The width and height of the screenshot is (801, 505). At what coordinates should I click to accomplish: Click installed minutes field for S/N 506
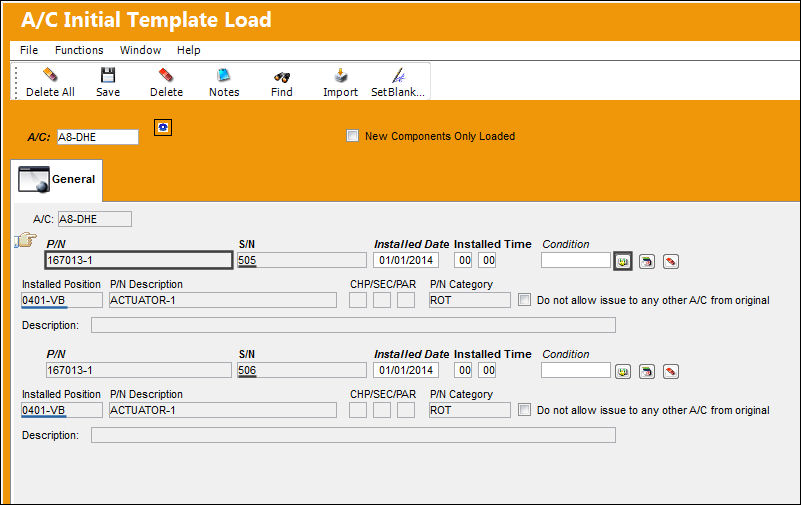487,370
